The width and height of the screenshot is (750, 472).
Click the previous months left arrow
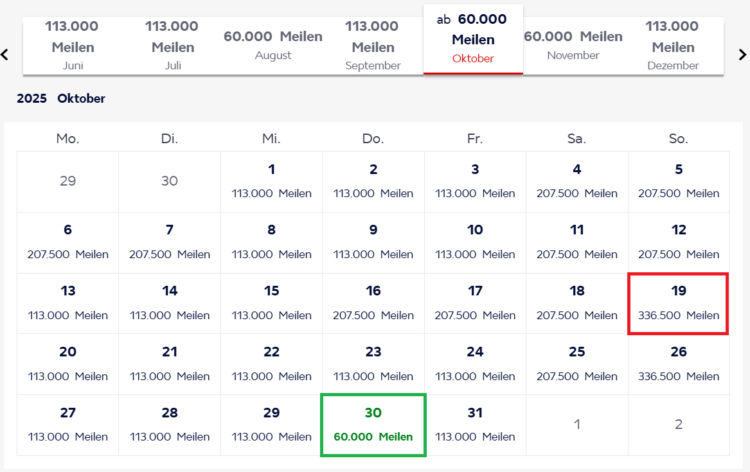(x=5, y=55)
